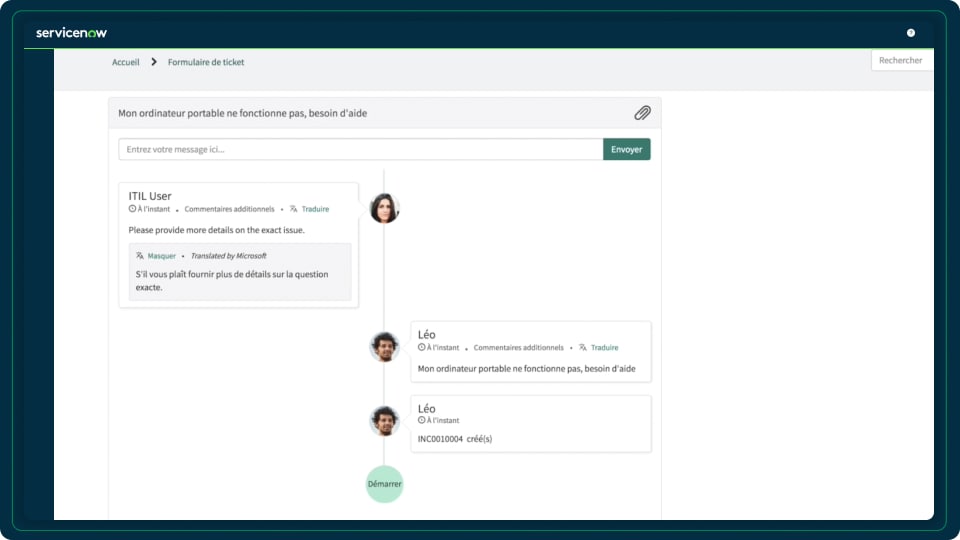
Task: Click ITIL User avatar photo
Action: coord(384,208)
